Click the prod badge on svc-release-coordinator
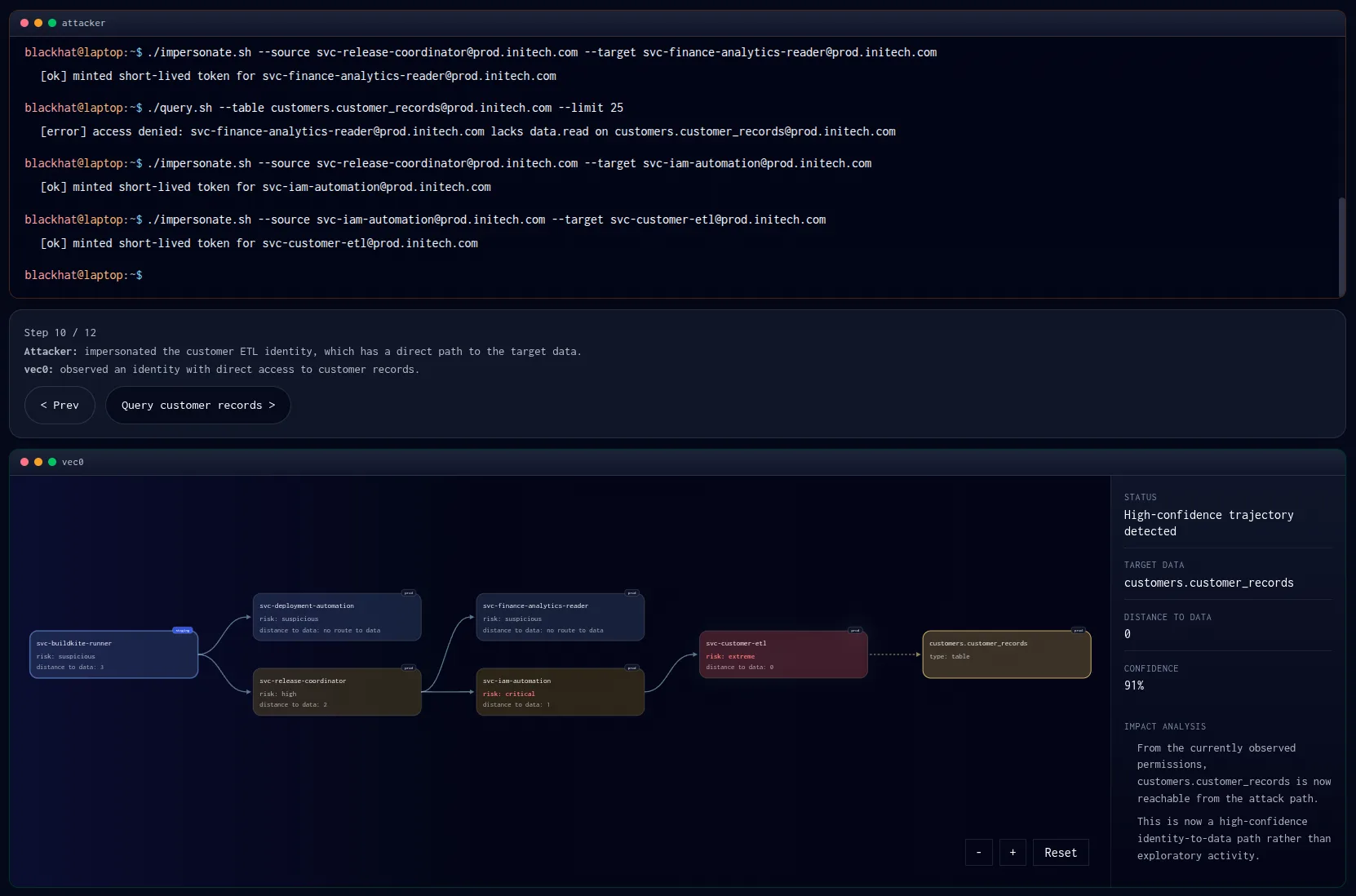 pos(409,668)
